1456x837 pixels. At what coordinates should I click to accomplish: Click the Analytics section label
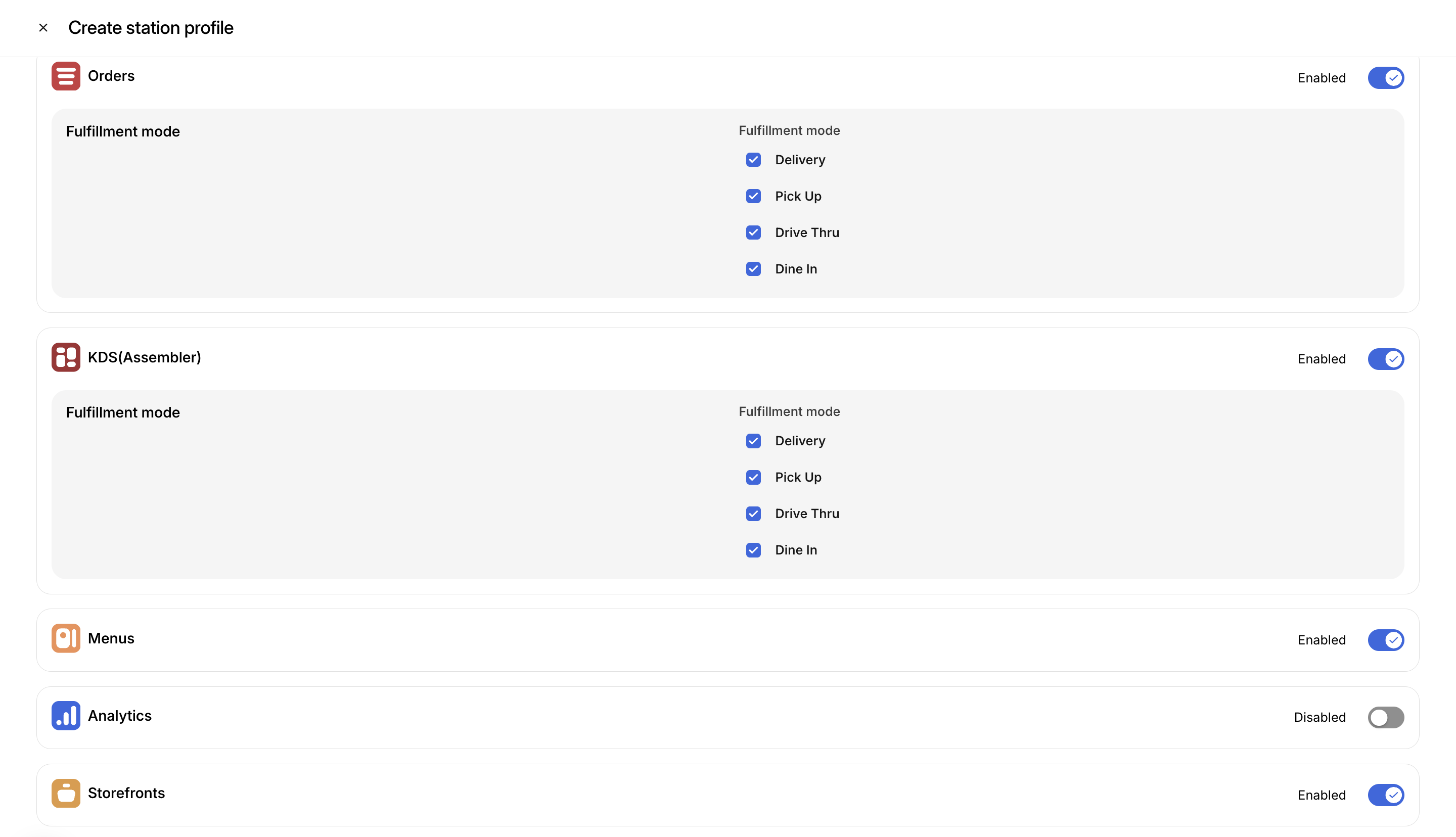click(x=119, y=716)
